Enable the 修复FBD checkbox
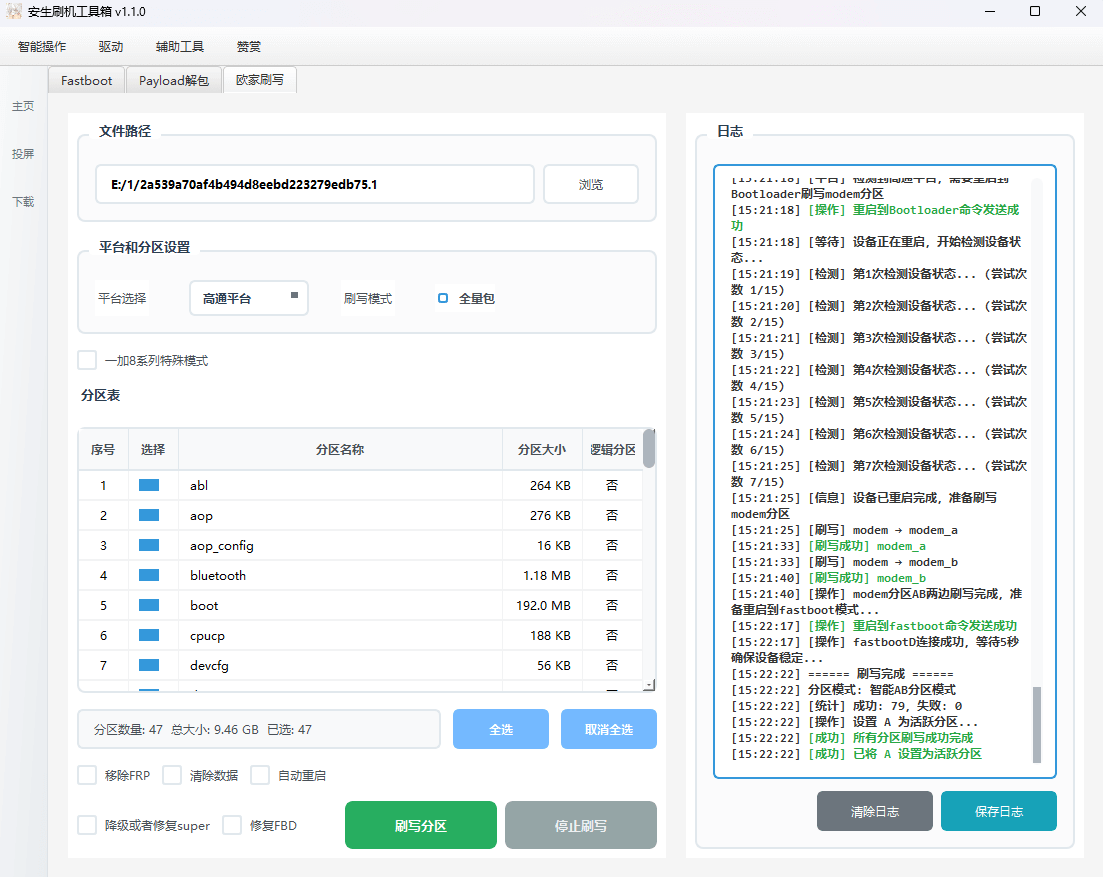 [232, 825]
